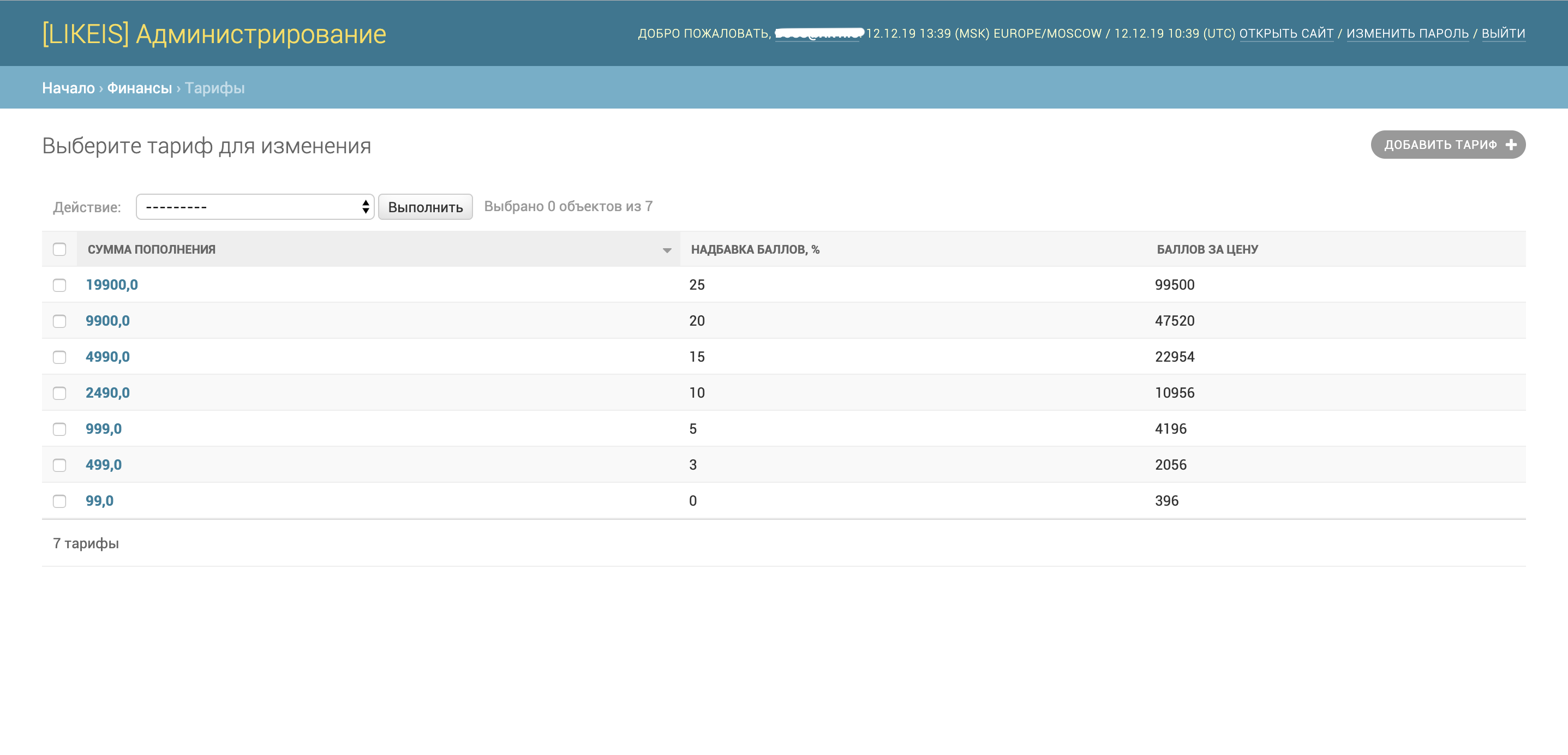The width and height of the screenshot is (1568, 755).
Task: Open the Действие action dropdown
Action: coord(254,207)
